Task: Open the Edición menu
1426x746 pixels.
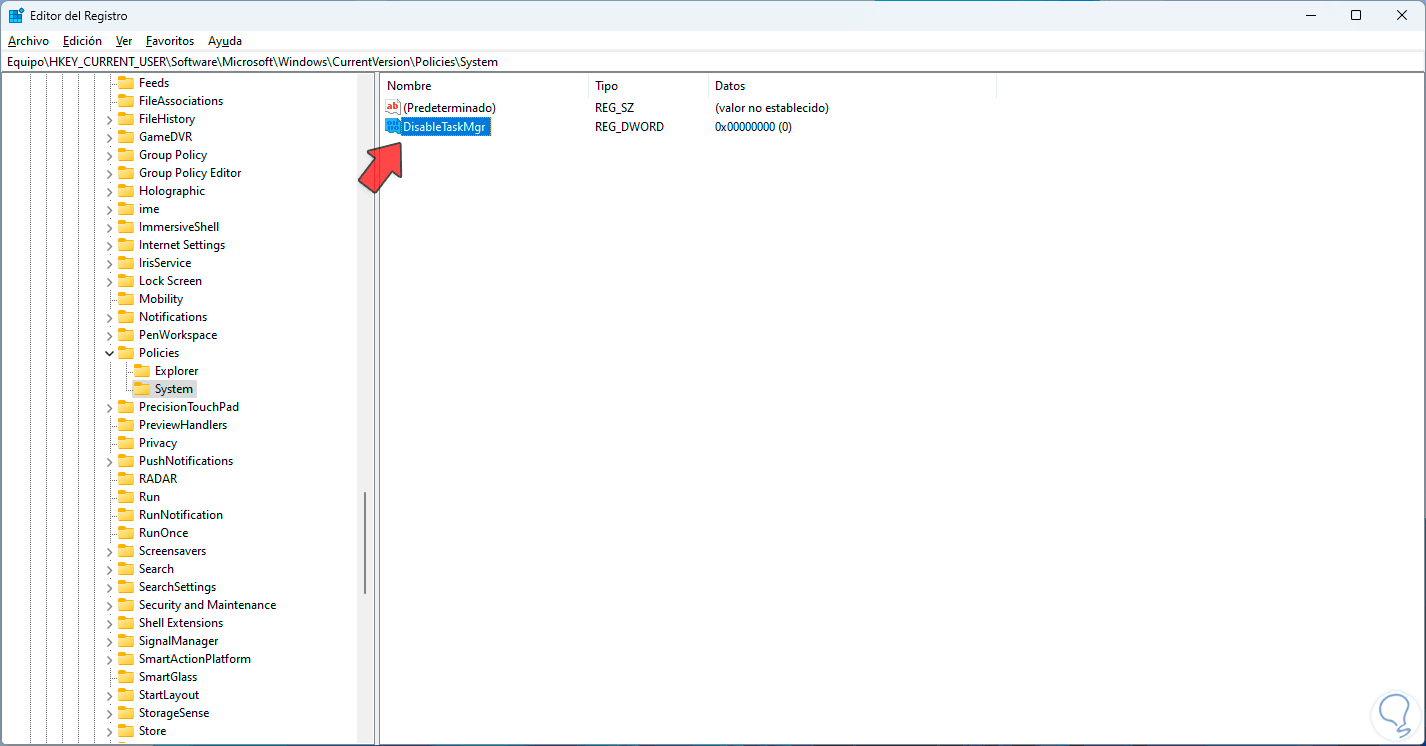Action: click(x=82, y=41)
